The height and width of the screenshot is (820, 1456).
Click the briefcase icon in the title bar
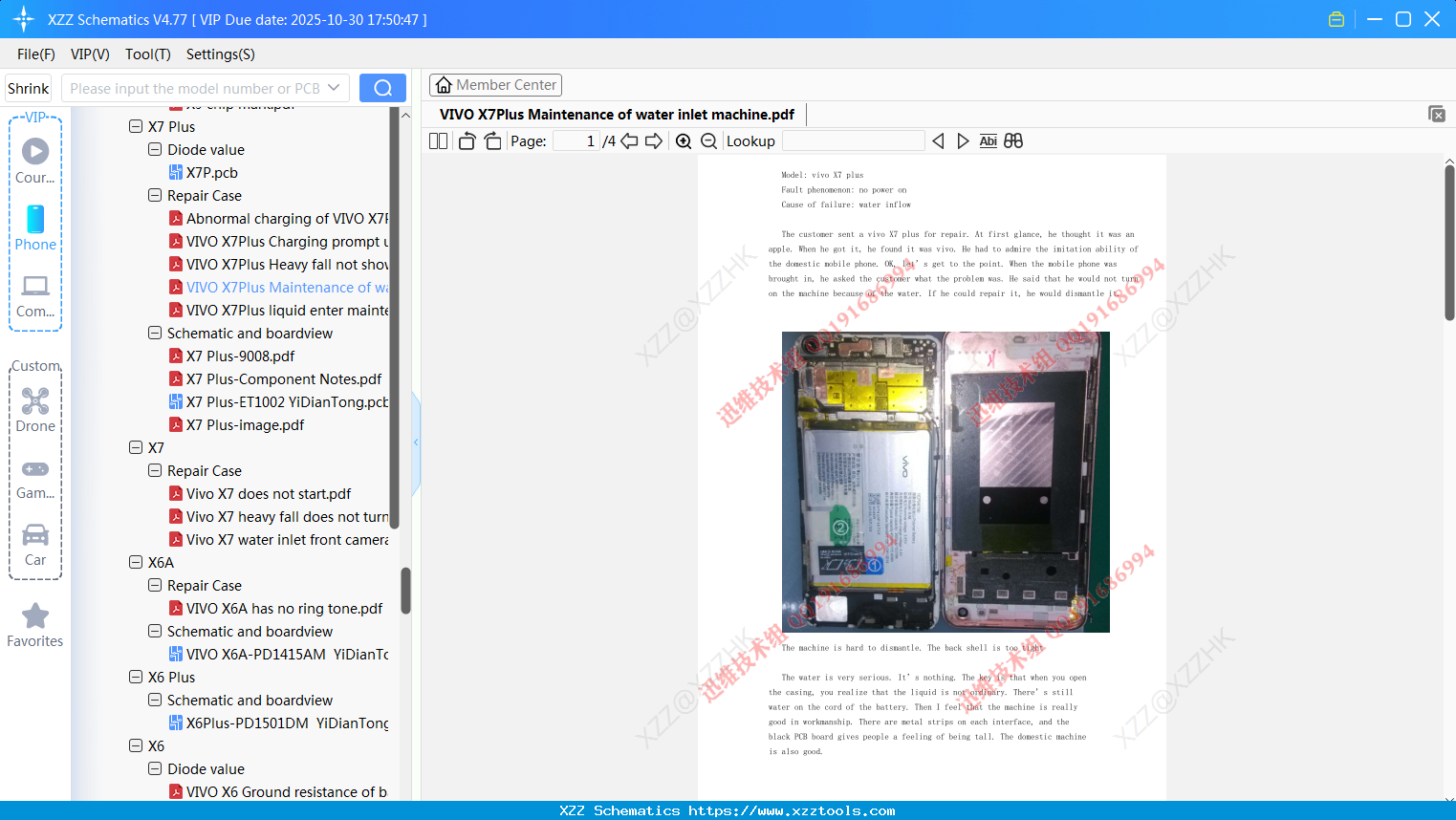pos(1336,18)
